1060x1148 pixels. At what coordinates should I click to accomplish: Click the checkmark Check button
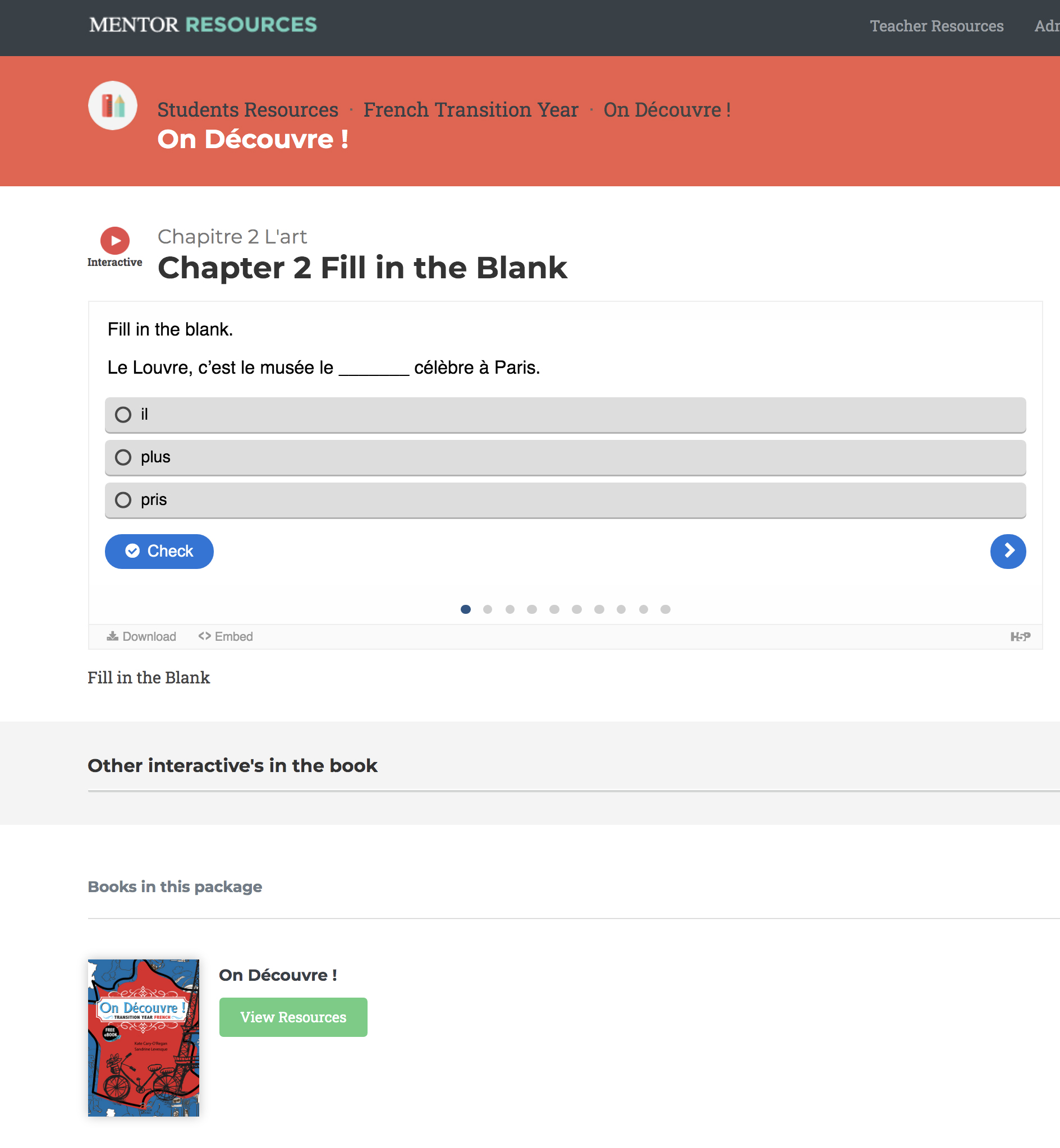click(x=159, y=551)
